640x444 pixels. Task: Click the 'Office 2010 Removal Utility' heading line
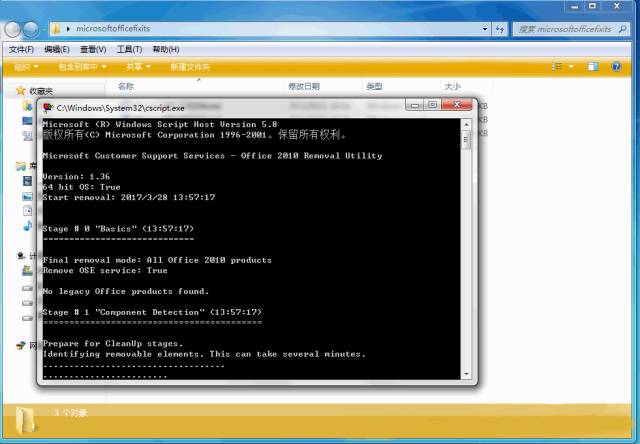pos(212,155)
